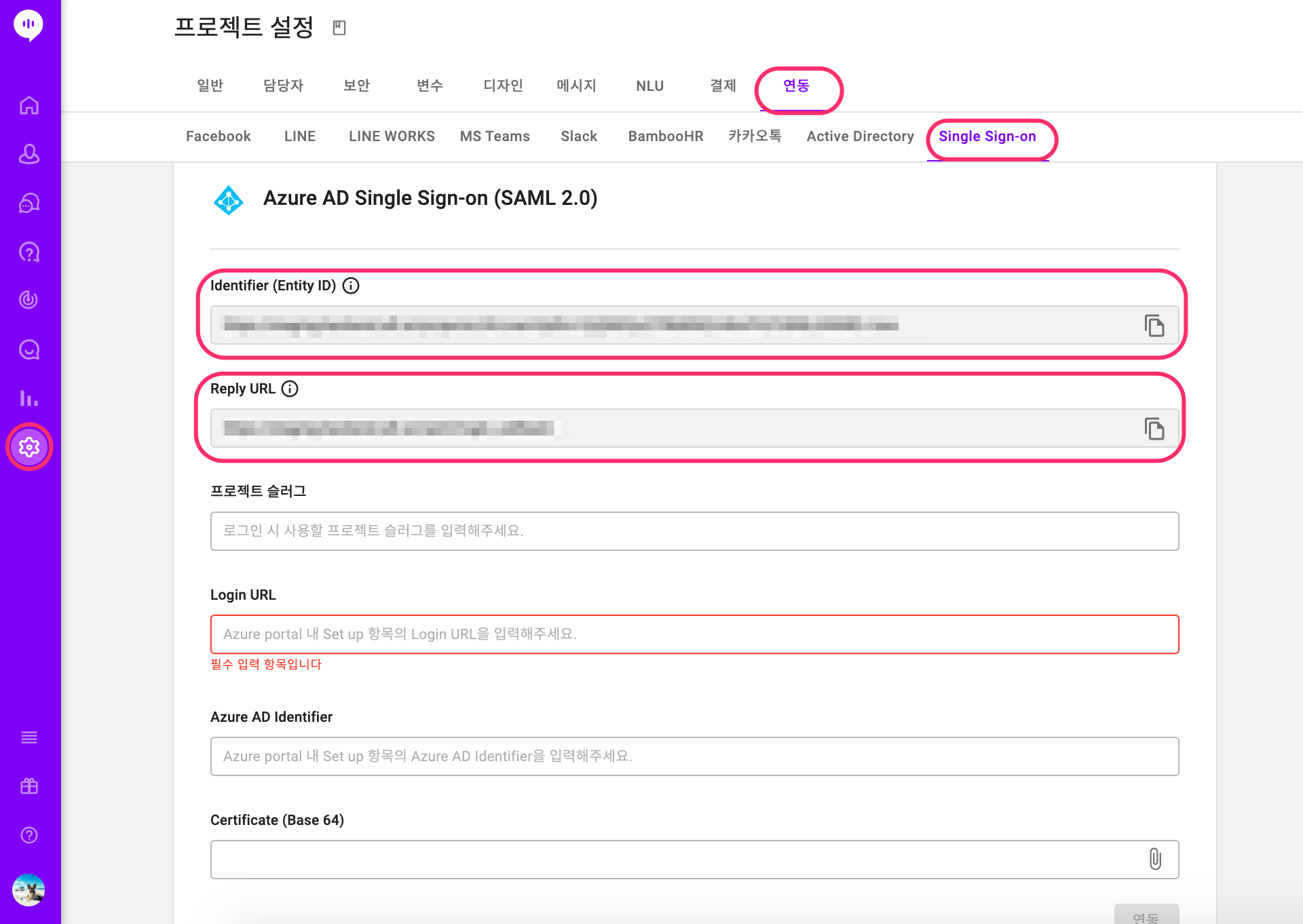The image size is (1303, 924).
Task: Open the BambooHR integration sub-tab
Action: (666, 136)
